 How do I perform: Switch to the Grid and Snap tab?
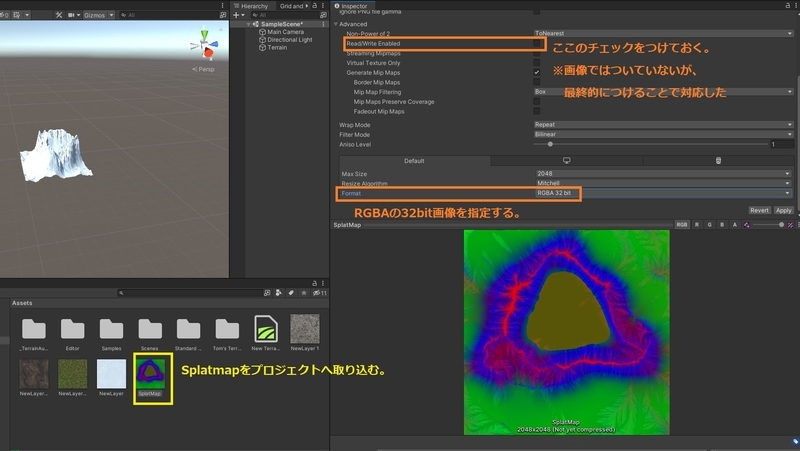point(293,6)
